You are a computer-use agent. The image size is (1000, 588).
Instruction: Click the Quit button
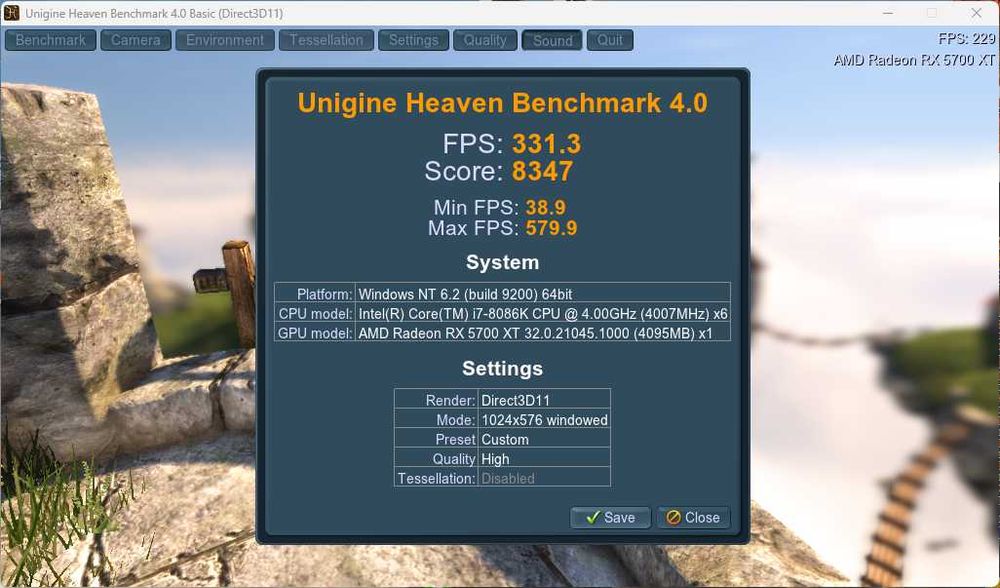[610, 40]
